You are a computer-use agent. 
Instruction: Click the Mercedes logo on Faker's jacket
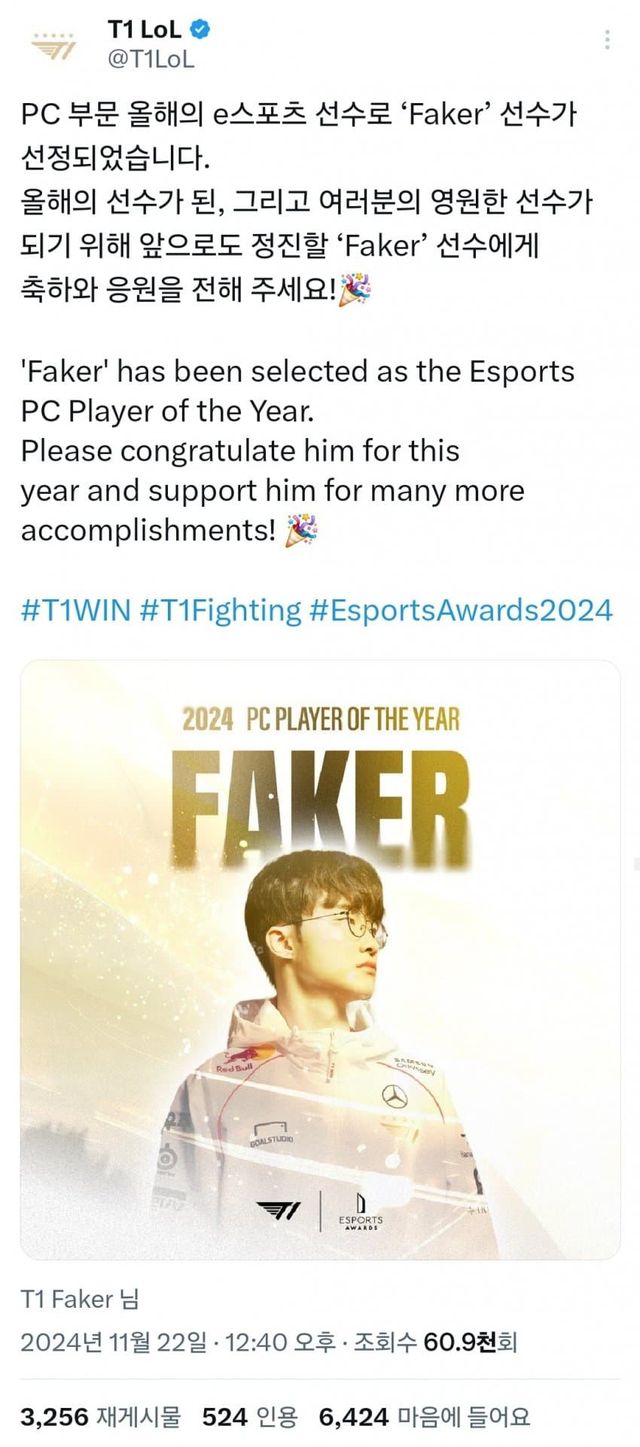pyautogui.click(x=394, y=1097)
